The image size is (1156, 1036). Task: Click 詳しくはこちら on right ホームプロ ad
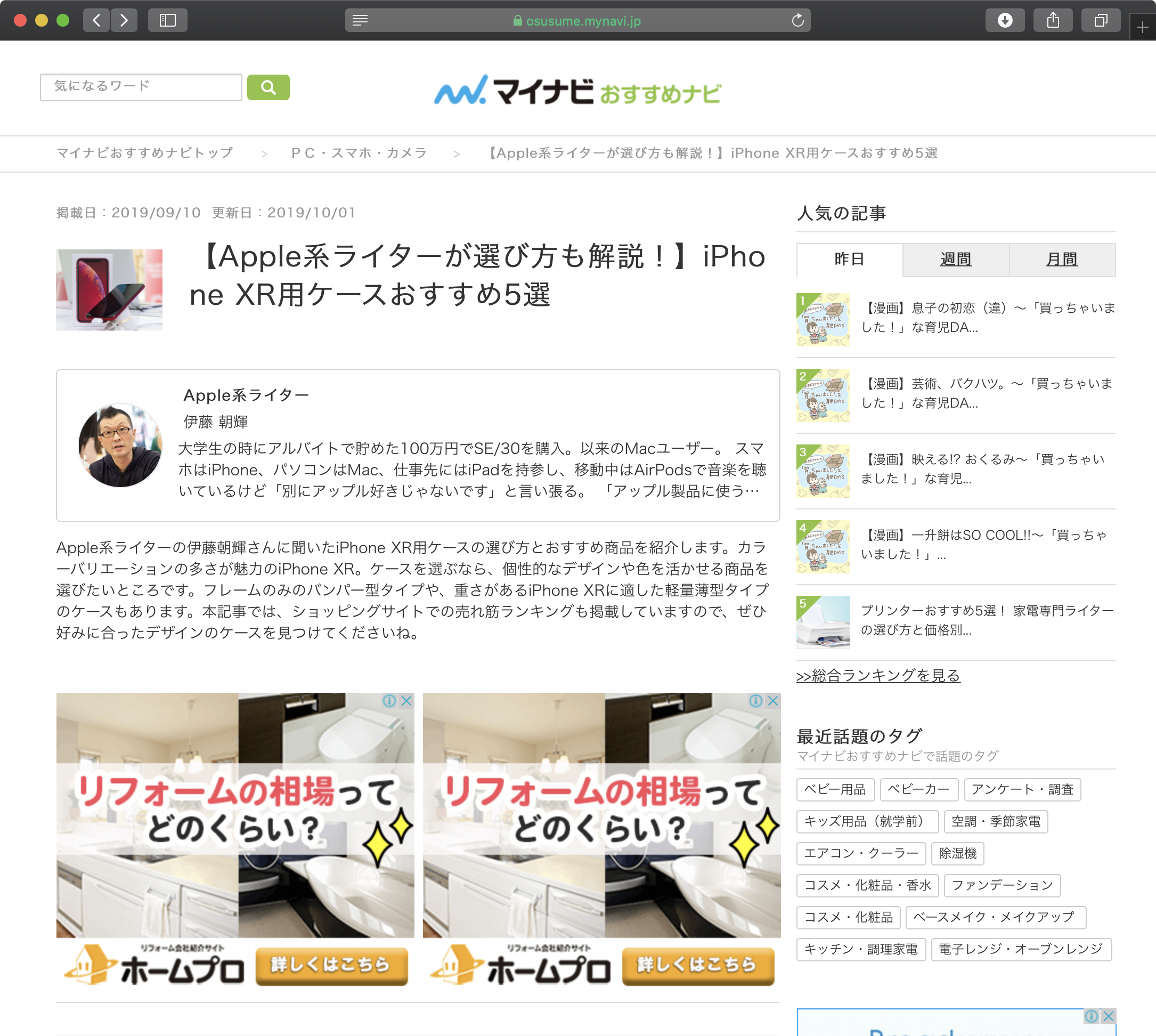(698, 966)
